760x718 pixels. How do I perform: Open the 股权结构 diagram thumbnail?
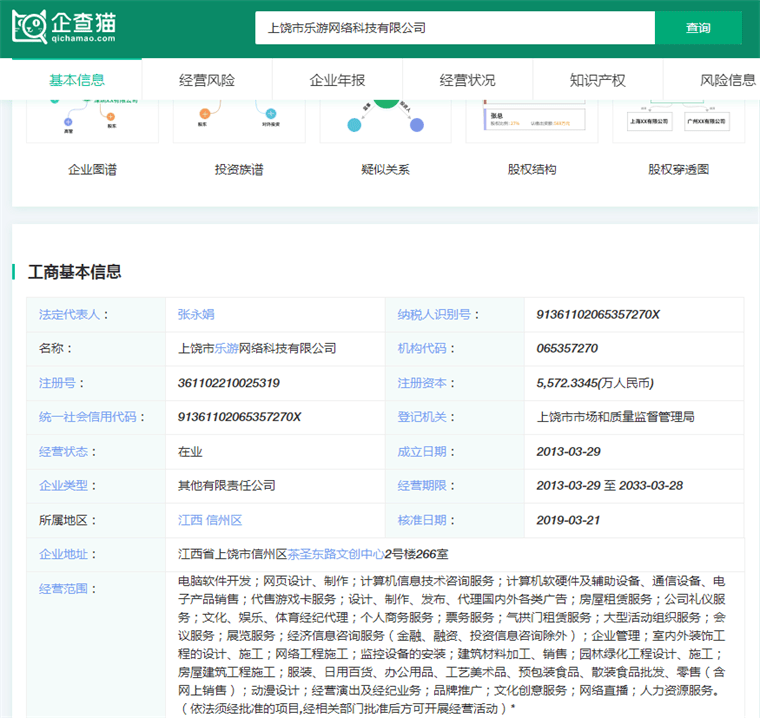[531, 120]
